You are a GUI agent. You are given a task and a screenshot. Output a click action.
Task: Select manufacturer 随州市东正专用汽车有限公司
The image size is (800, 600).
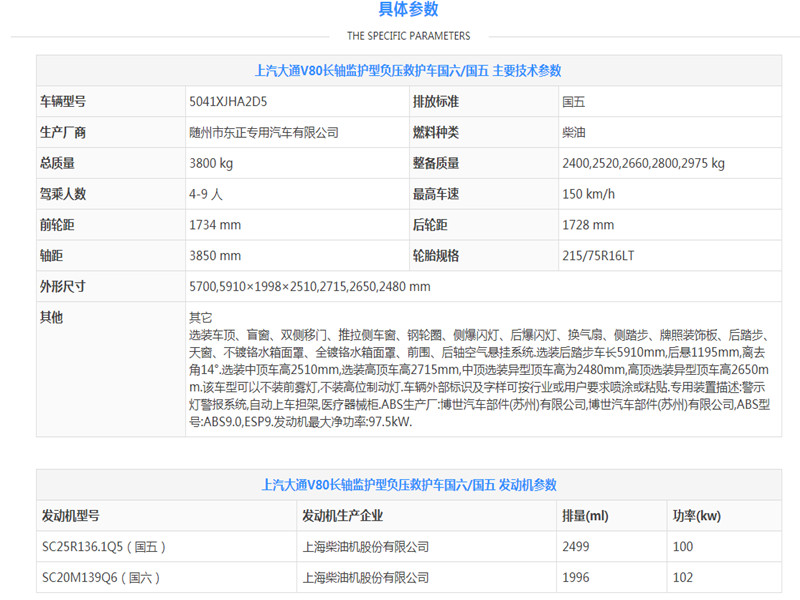pyautogui.click(x=264, y=133)
